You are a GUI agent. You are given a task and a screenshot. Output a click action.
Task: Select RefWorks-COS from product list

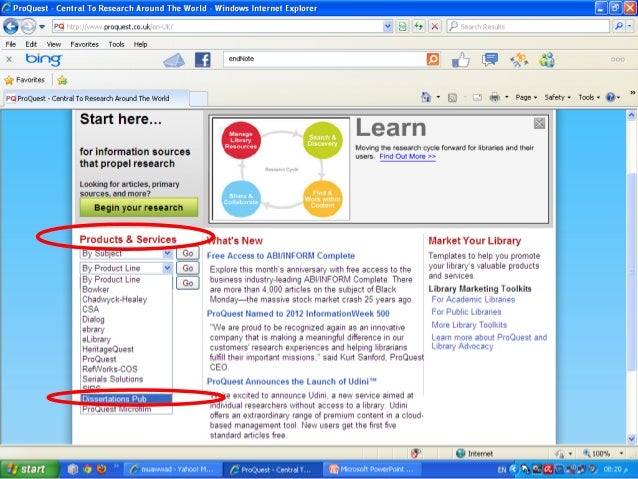click(x=110, y=370)
